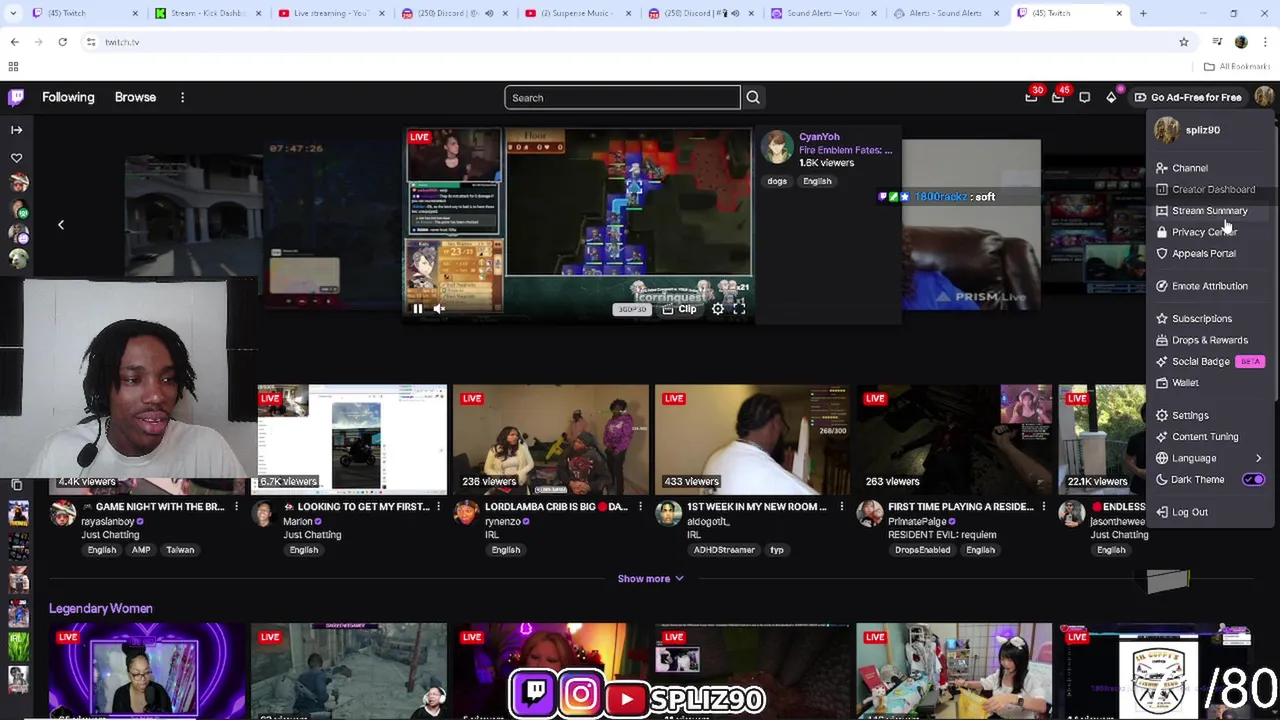This screenshot has width=1280, height=720.
Task: Click the Clip button on featured stream
Action: 679,309
